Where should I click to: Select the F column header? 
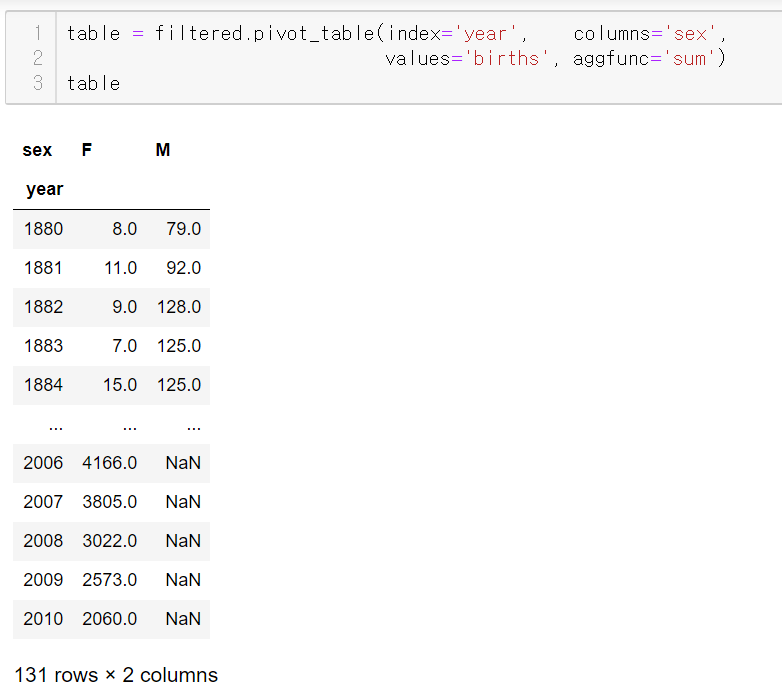pyautogui.click(x=87, y=150)
